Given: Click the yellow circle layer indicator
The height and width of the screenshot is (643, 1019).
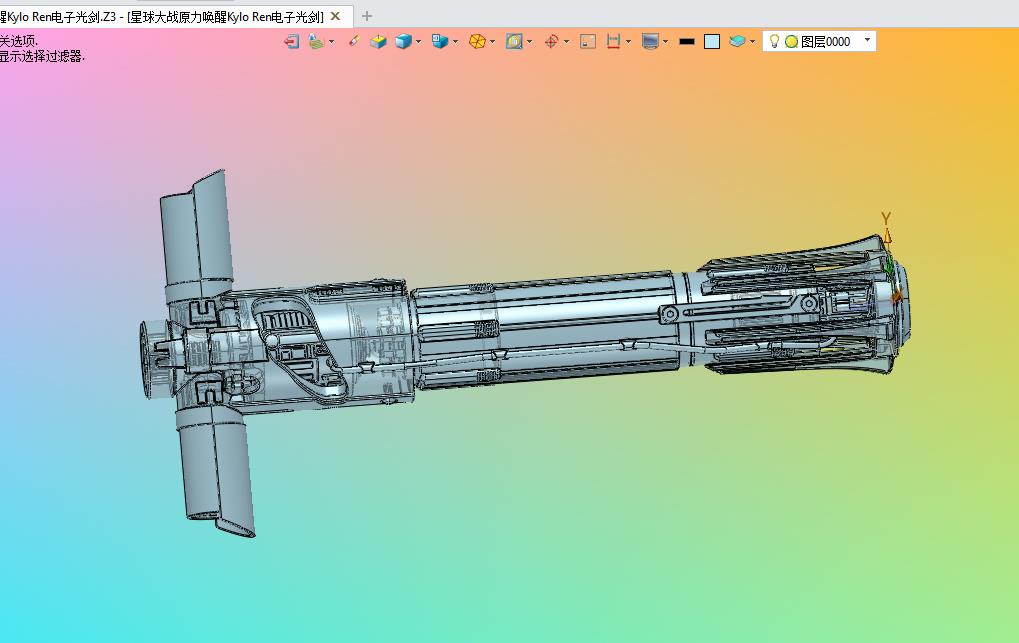Looking at the screenshot, I should click(791, 42).
